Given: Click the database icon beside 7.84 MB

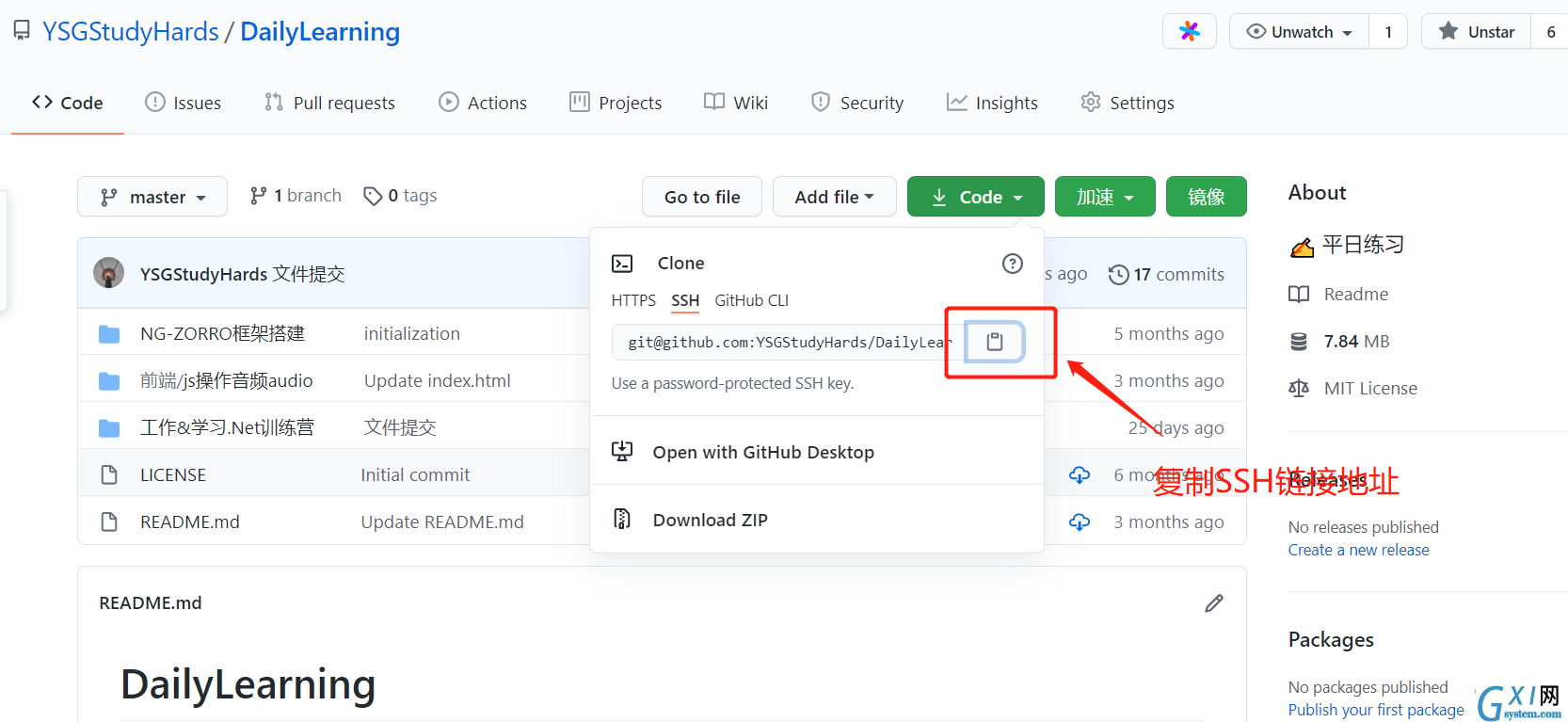Looking at the screenshot, I should click(x=1299, y=341).
